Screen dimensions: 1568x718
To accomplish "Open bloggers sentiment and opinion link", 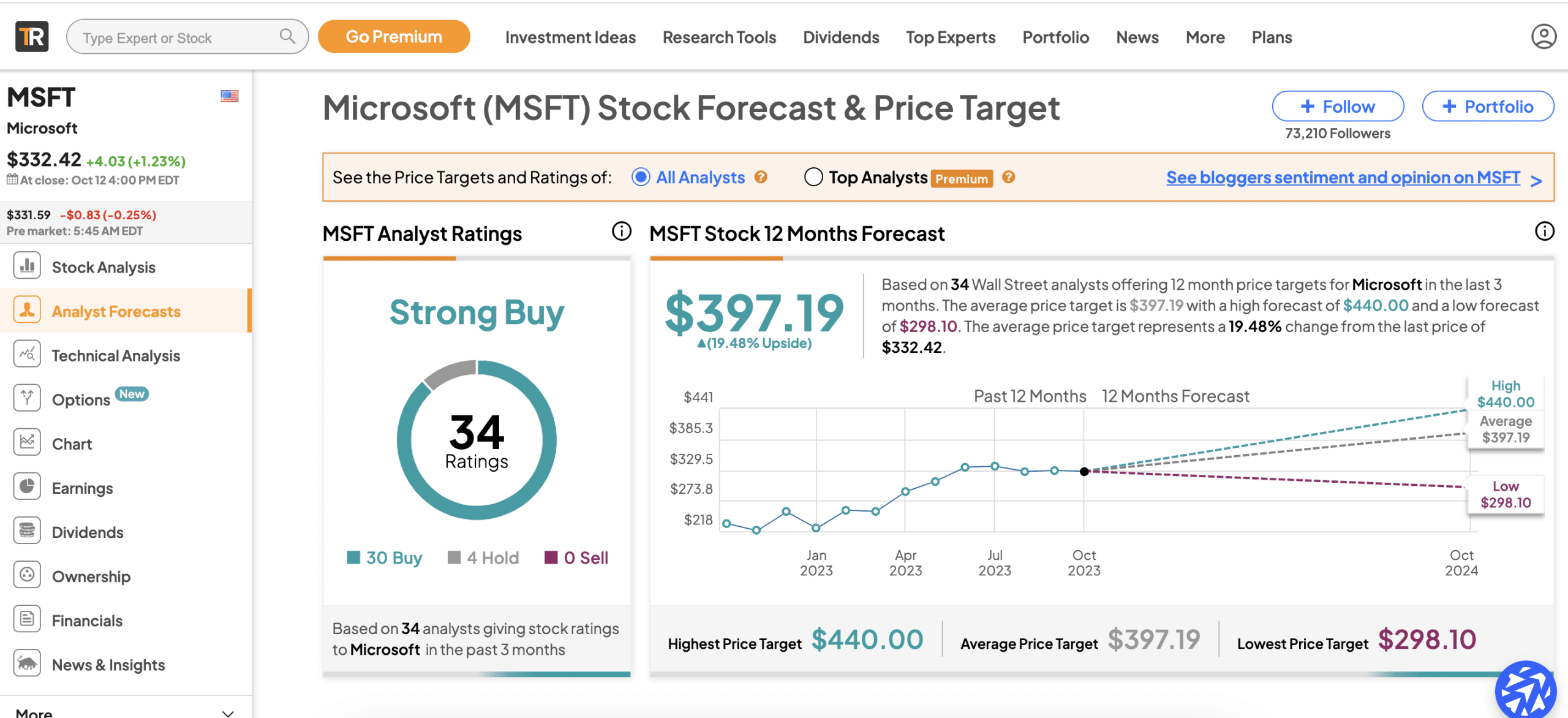I will (x=1343, y=178).
